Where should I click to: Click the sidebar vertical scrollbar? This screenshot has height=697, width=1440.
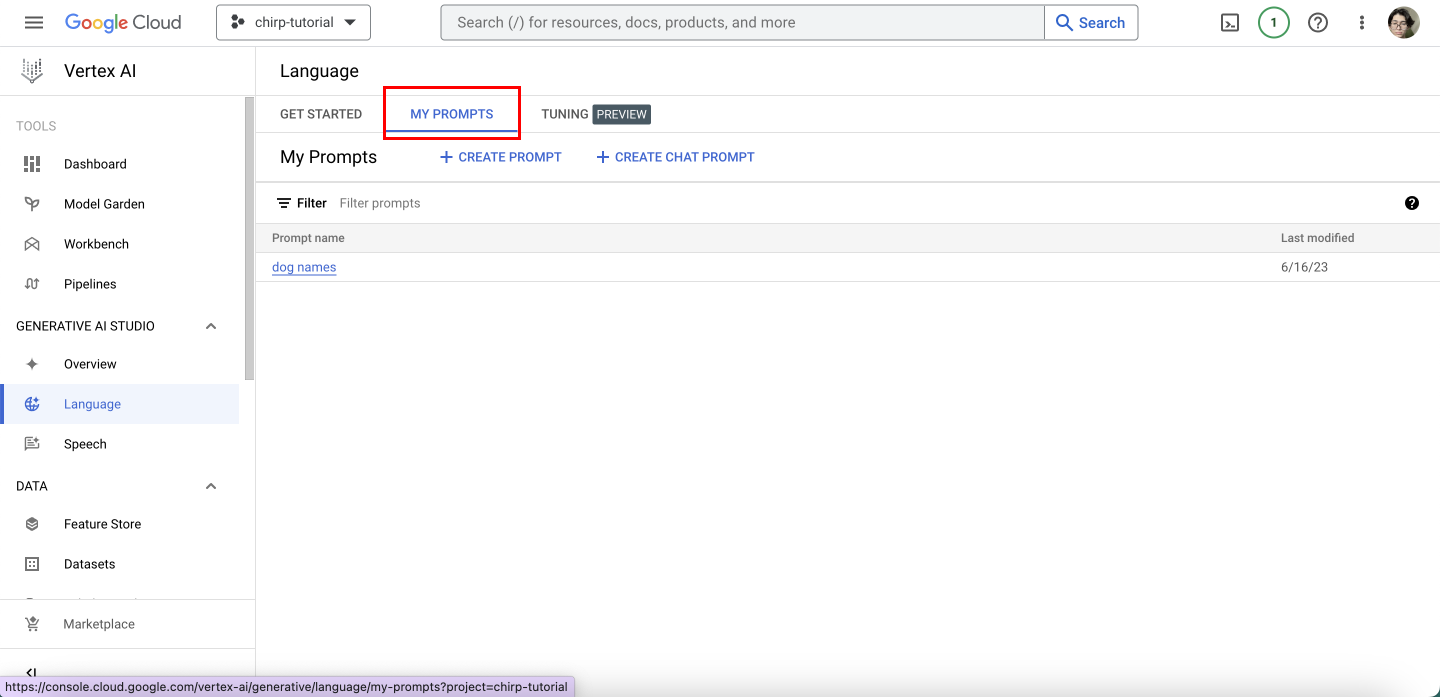pyautogui.click(x=249, y=240)
